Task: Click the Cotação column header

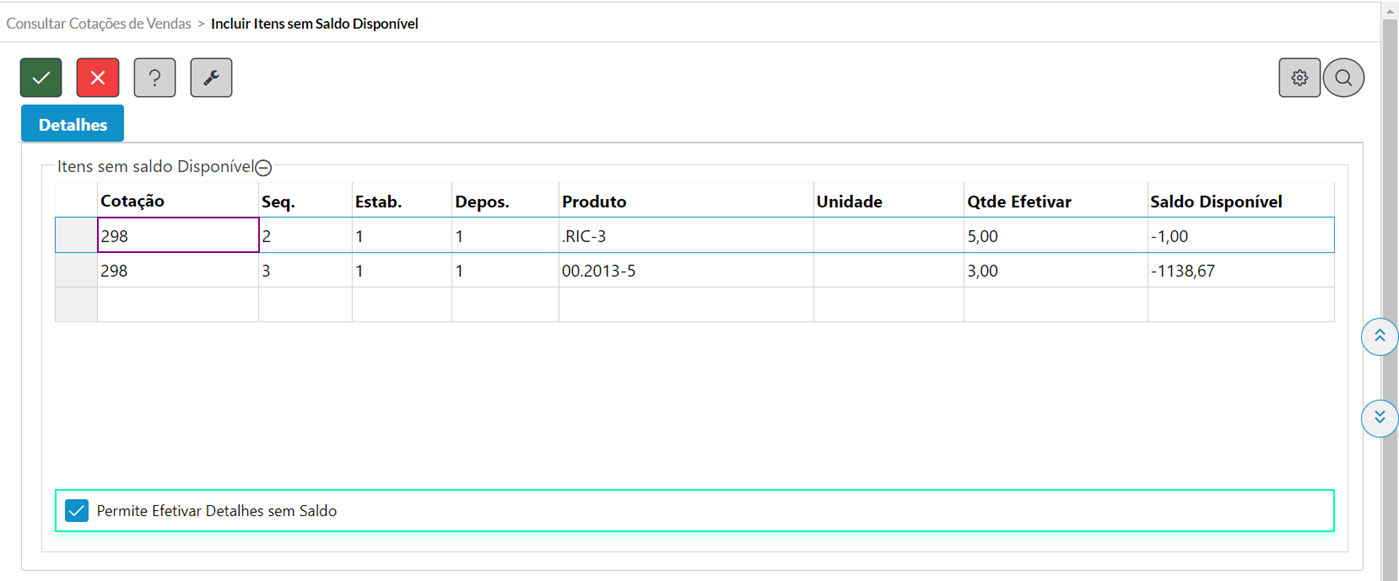Action: tap(178, 201)
